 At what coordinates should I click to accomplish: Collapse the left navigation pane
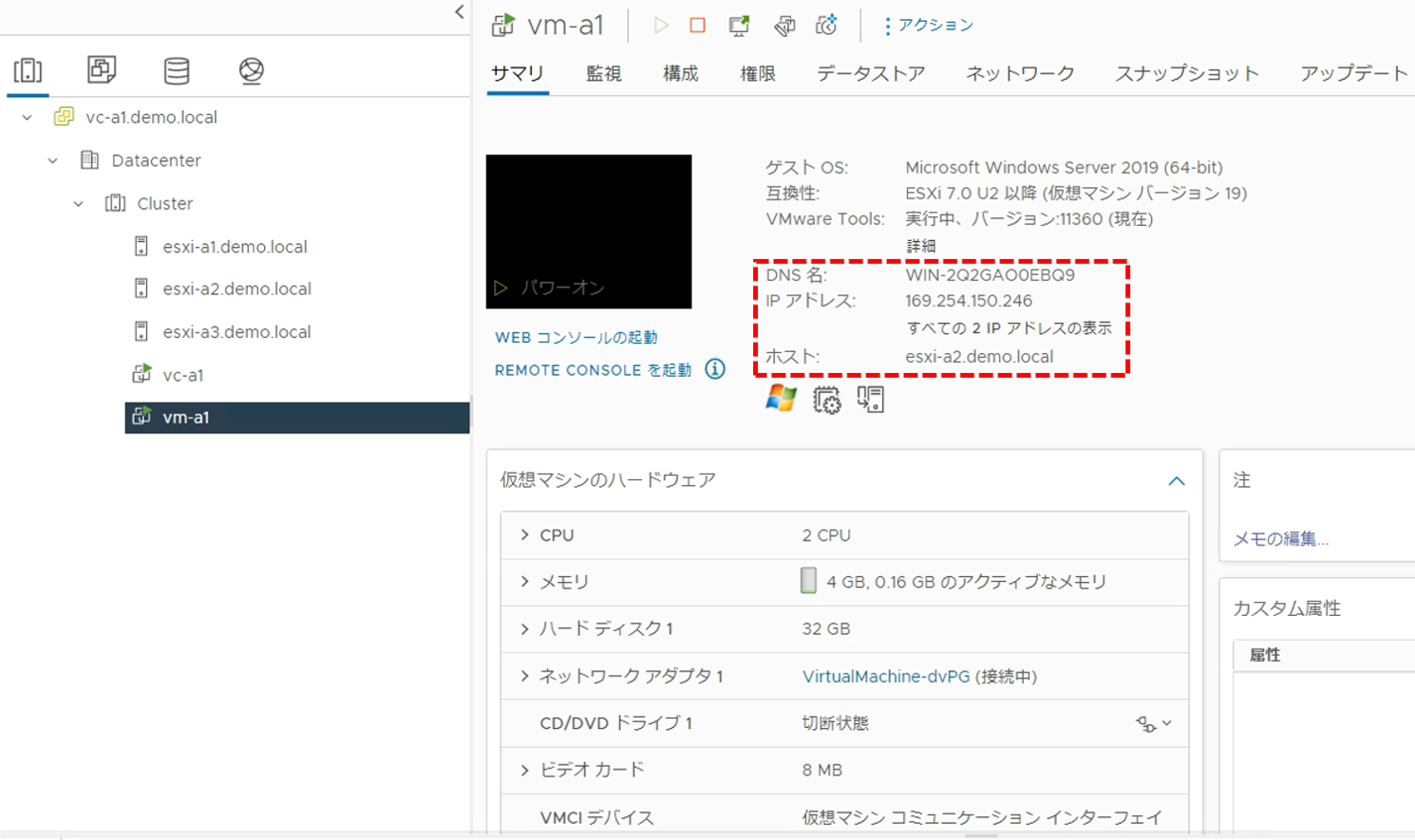[460, 12]
